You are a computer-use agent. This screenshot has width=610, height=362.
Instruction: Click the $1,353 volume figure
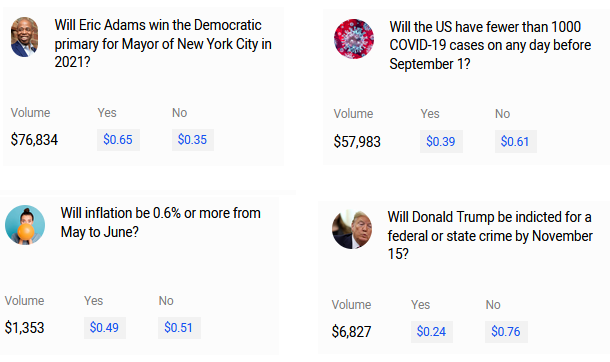(x=25, y=328)
